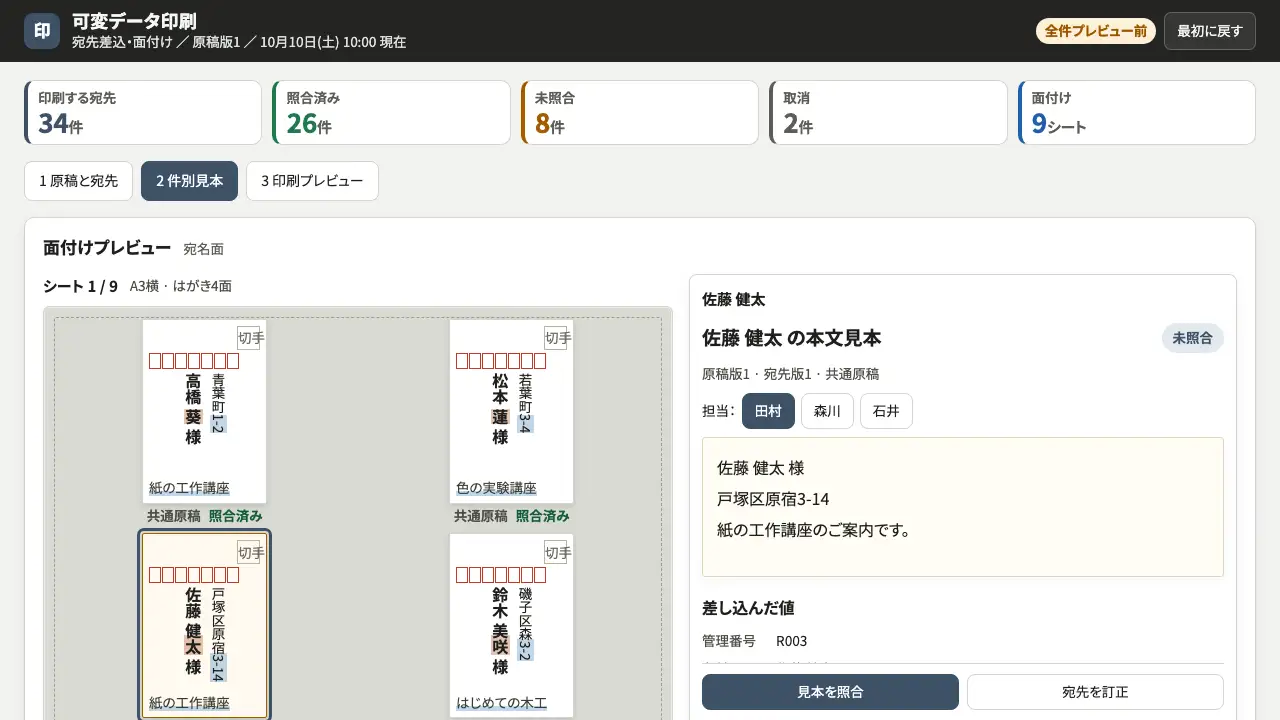Select the 2 件別見本 tab
The width and height of the screenshot is (1280, 720).
189,181
